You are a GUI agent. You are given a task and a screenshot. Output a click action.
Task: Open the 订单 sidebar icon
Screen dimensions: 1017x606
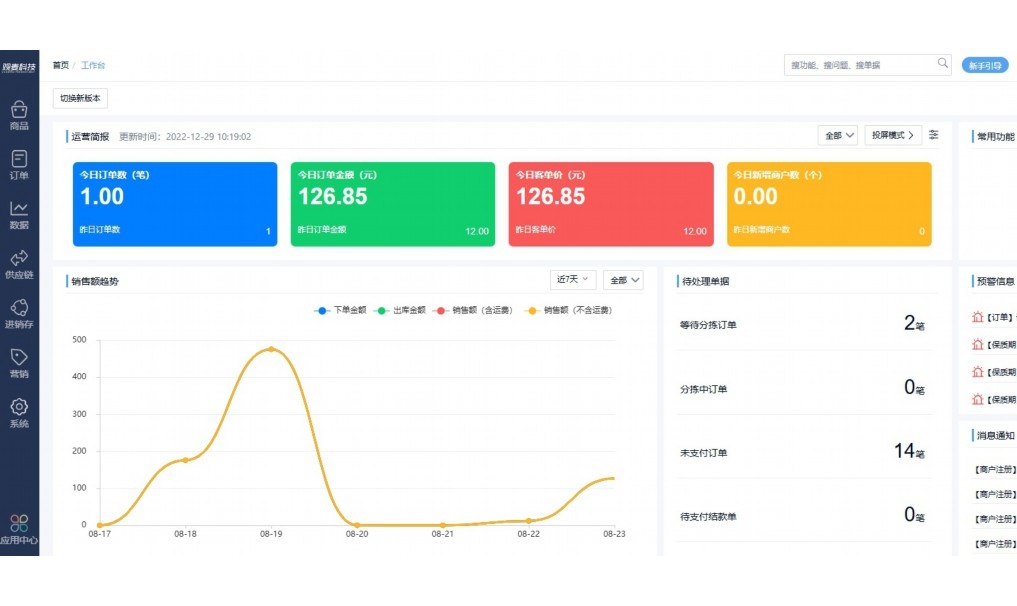[x=18, y=162]
